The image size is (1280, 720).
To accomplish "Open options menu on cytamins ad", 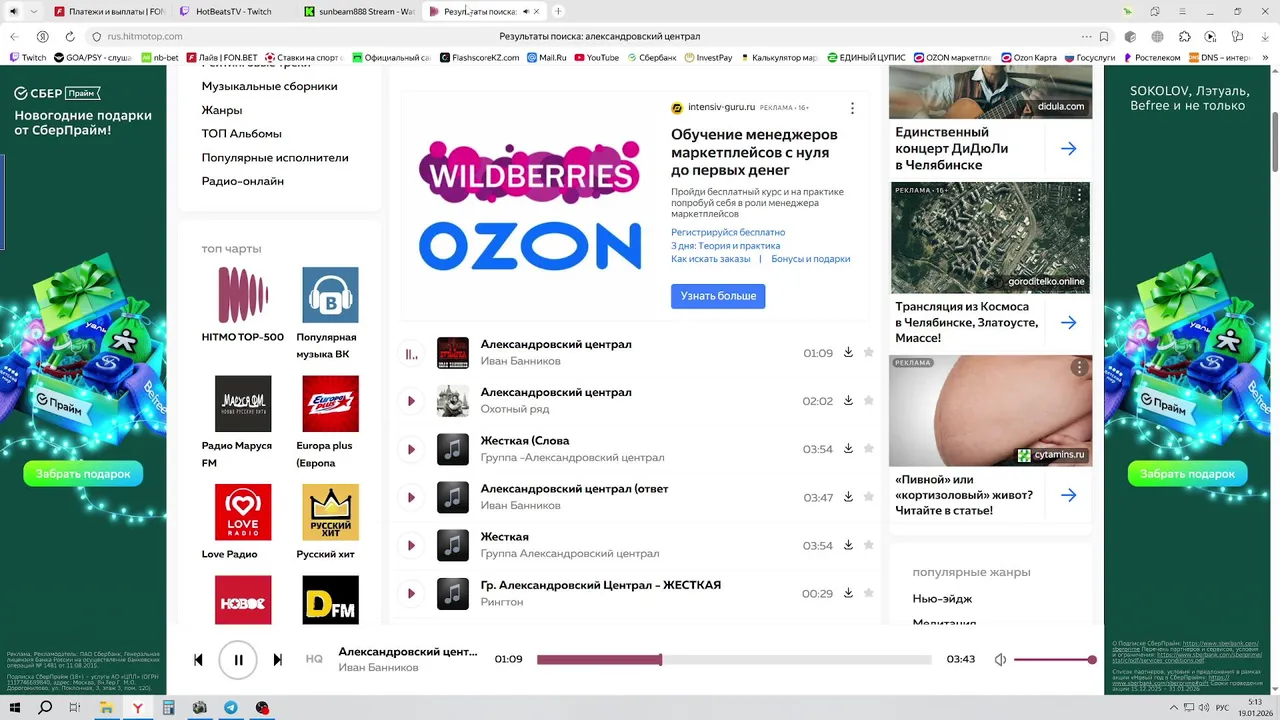I will coord(1079,367).
